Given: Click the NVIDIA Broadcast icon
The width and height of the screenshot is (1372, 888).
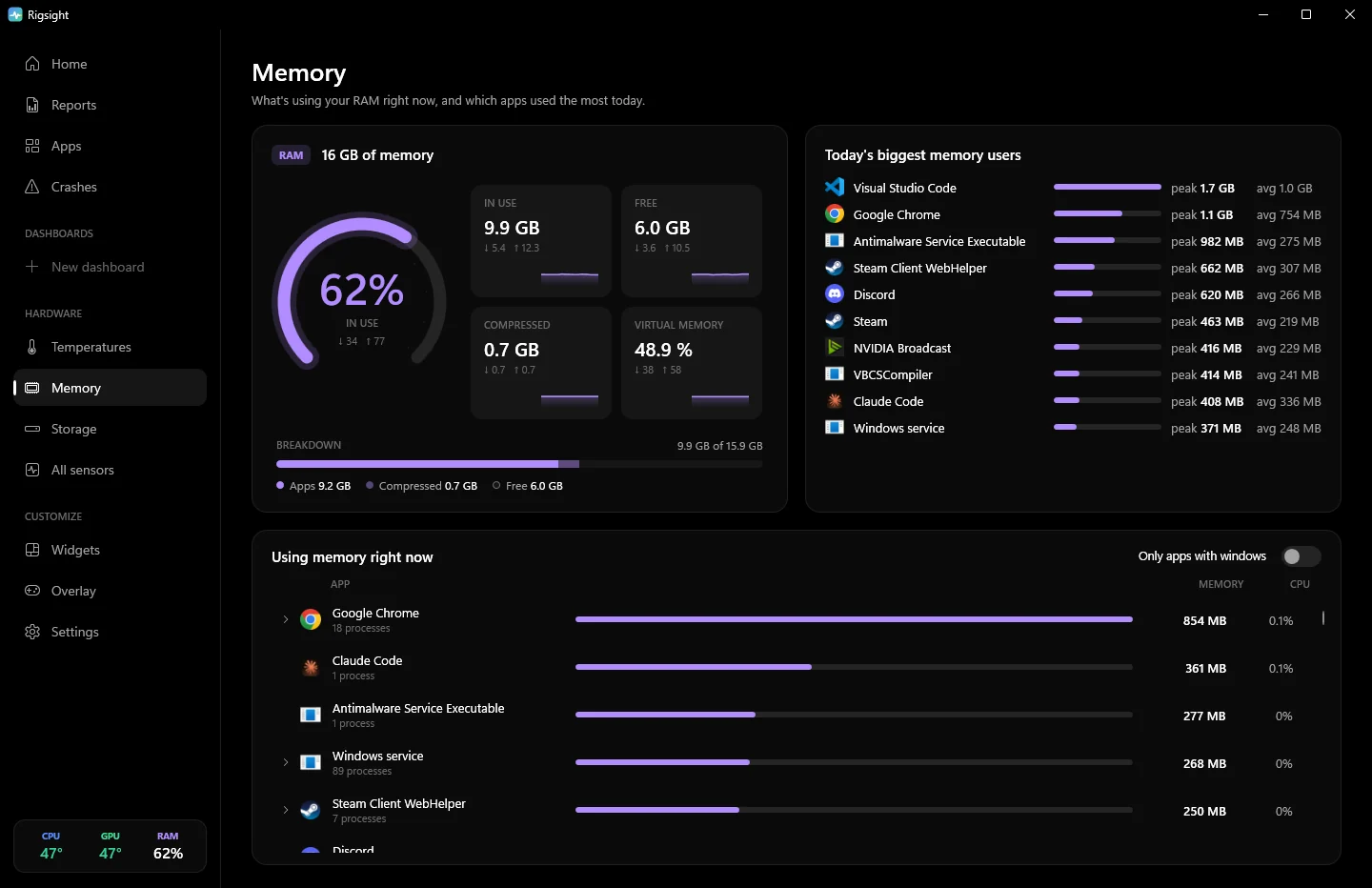Looking at the screenshot, I should tap(835, 348).
